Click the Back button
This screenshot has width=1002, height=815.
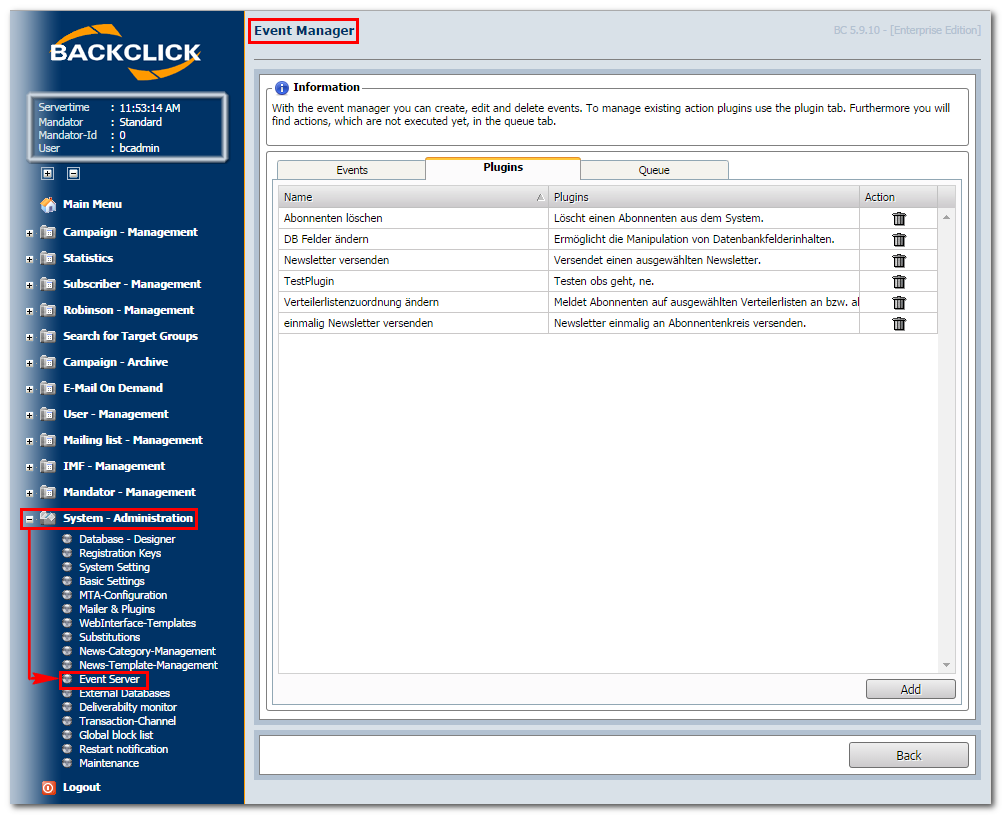click(x=908, y=756)
